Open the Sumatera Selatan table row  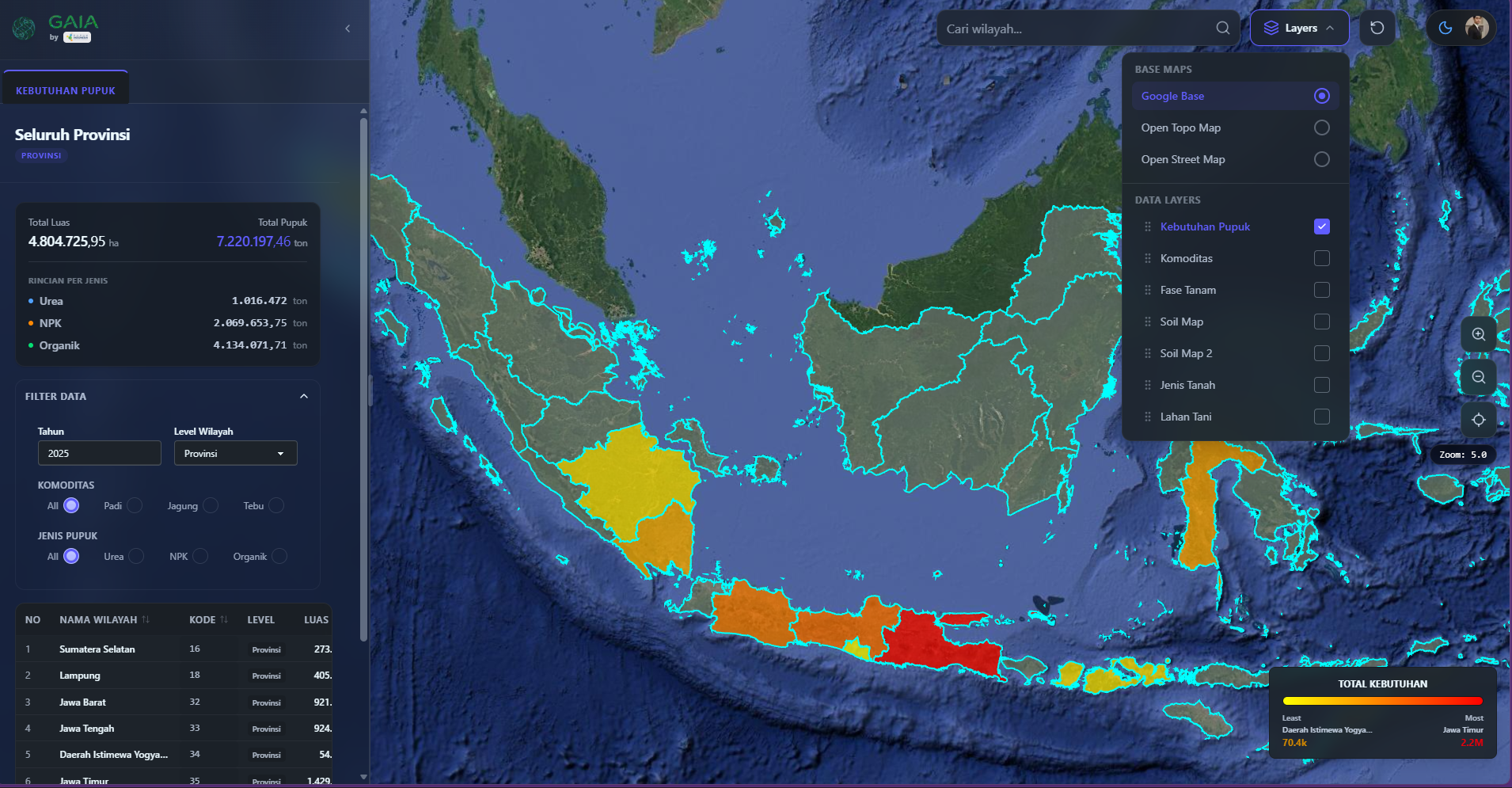tap(97, 649)
